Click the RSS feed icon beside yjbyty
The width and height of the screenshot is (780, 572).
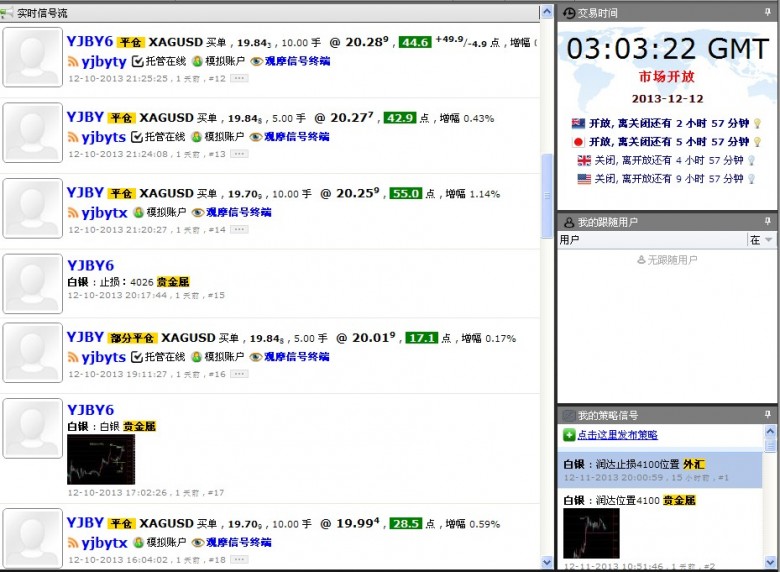pyautogui.click(x=73, y=61)
